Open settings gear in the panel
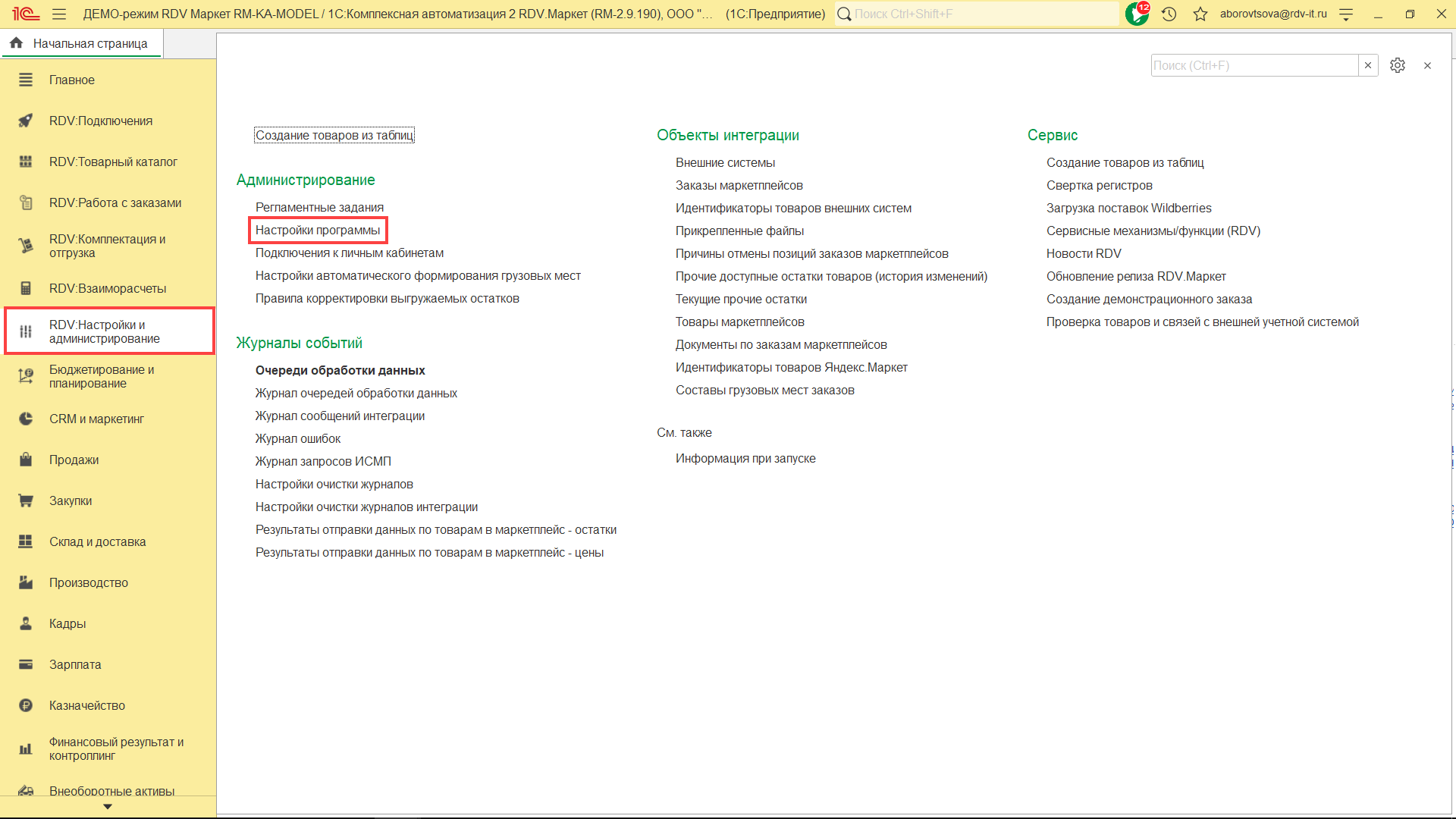 (x=1397, y=65)
